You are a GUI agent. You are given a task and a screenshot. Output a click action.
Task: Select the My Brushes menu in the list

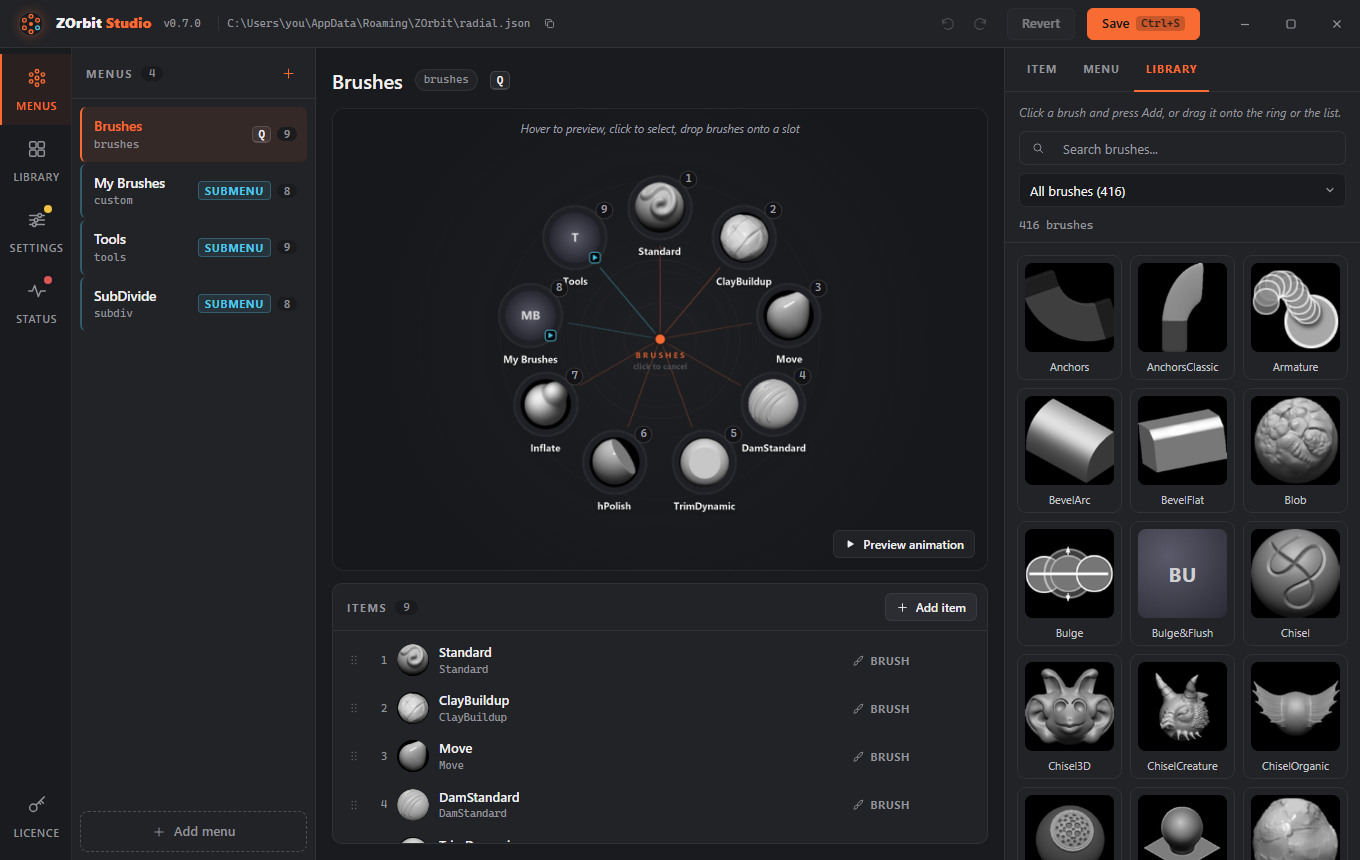pyautogui.click(x=194, y=191)
